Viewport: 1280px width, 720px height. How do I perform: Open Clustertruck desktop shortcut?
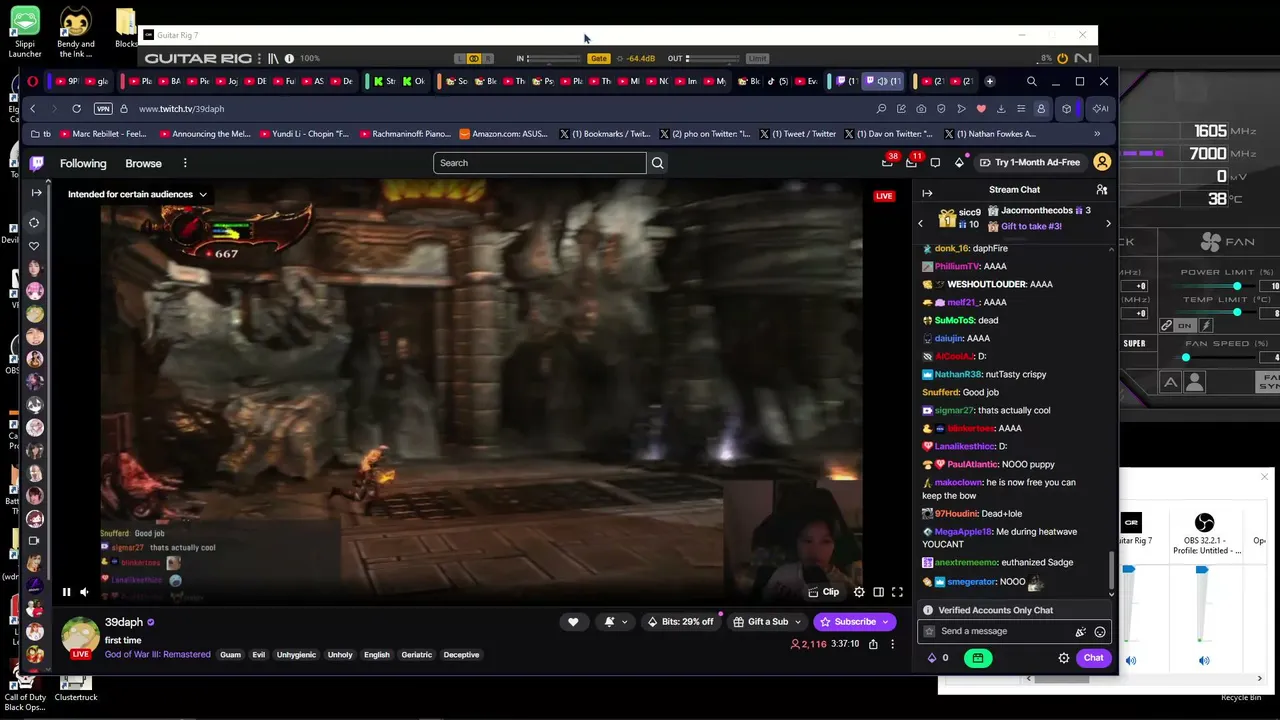(76, 686)
